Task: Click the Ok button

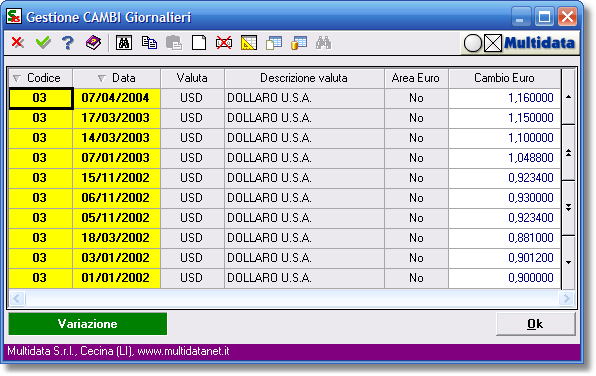Action: 536,324
